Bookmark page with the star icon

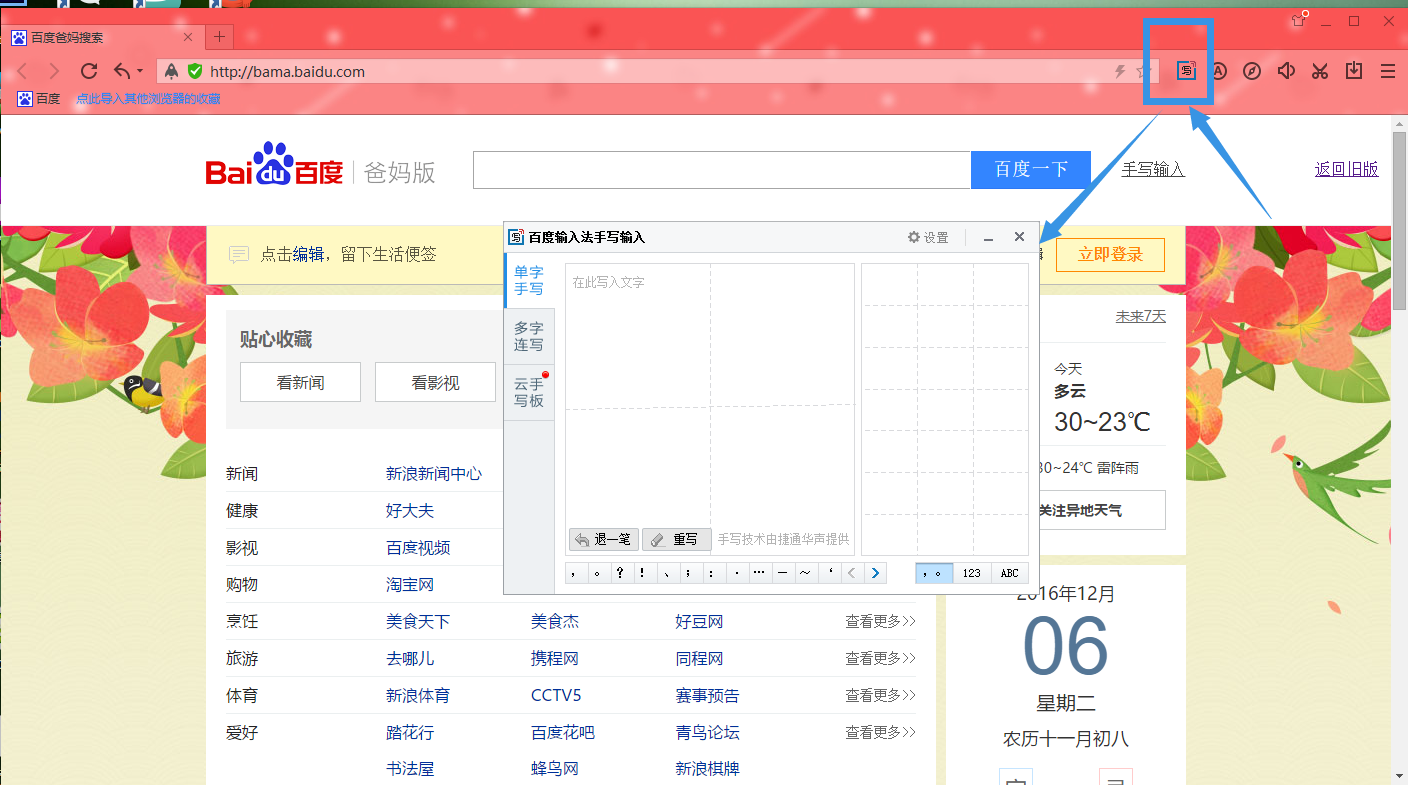(1144, 71)
